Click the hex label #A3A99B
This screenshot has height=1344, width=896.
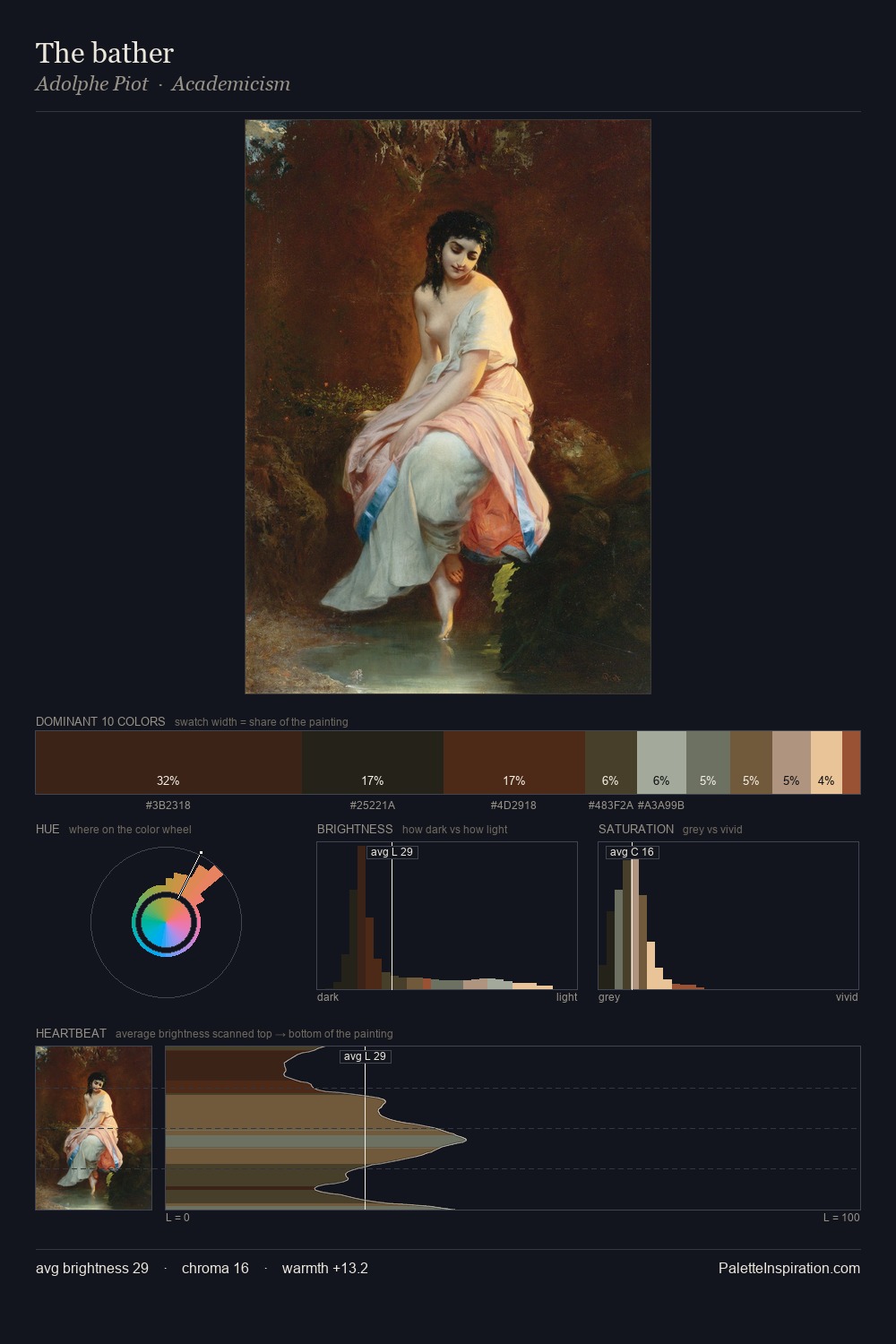[661, 806]
